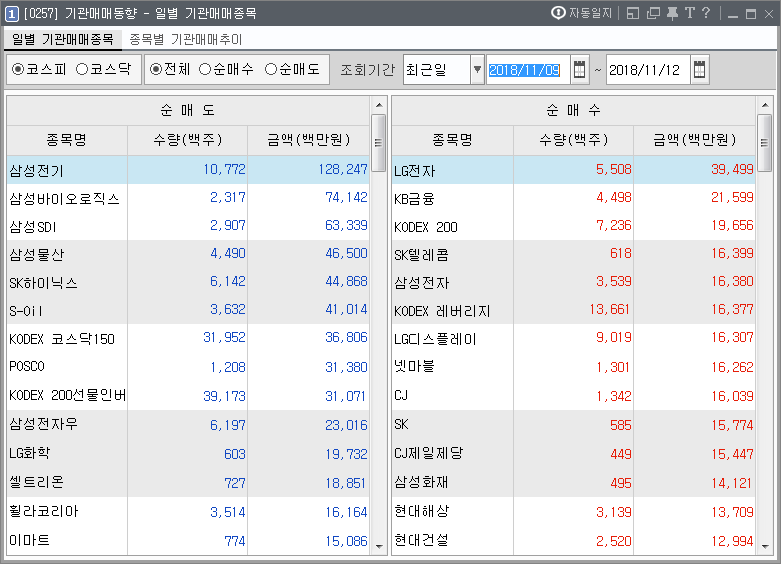781x564 pixels.
Task: Select CJ제일제당 row
Action: 574,454
